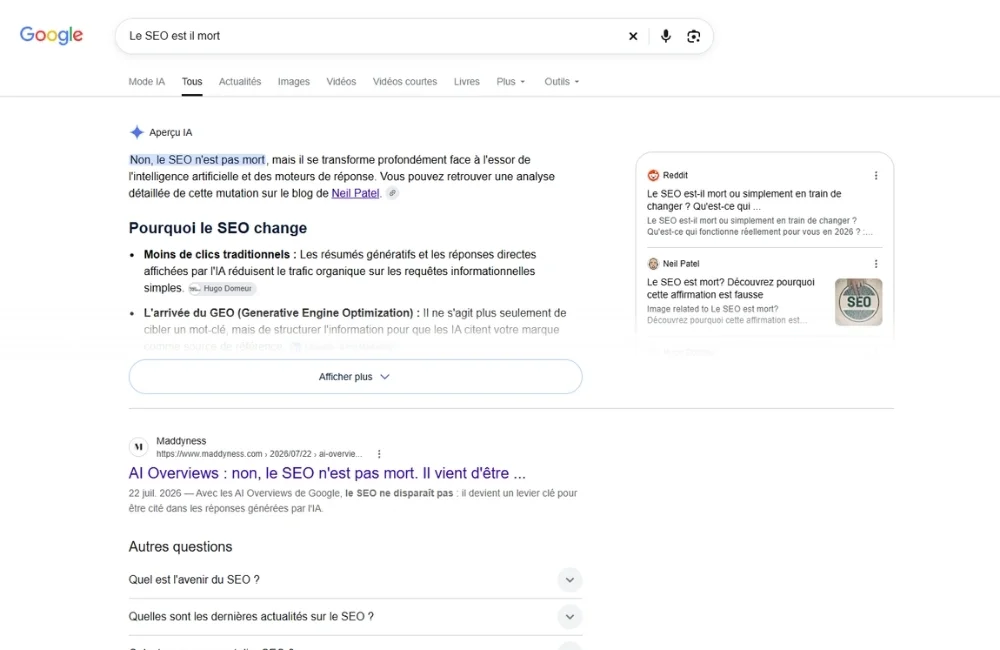The image size is (1000, 650).
Task: Click the link chip icon after Neil Patel
Action: (393, 193)
